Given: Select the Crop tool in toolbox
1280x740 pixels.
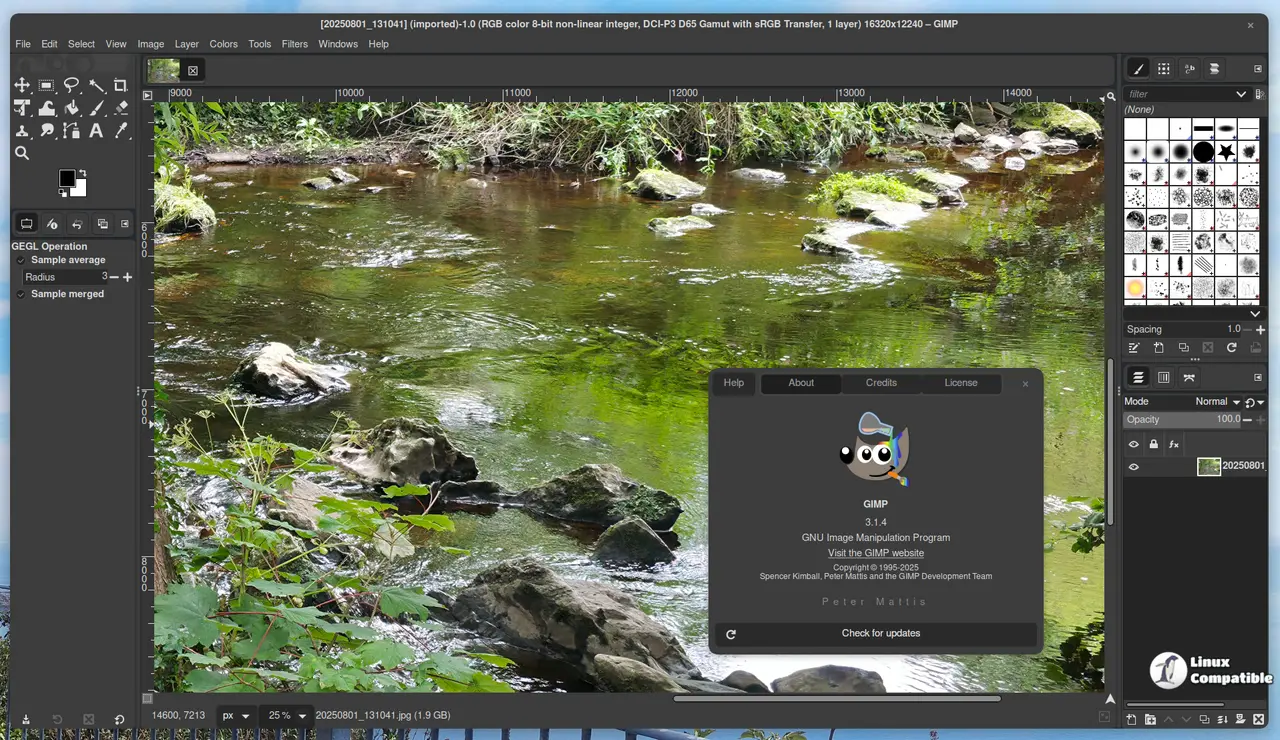Looking at the screenshot, I should [x=121, y=86].
